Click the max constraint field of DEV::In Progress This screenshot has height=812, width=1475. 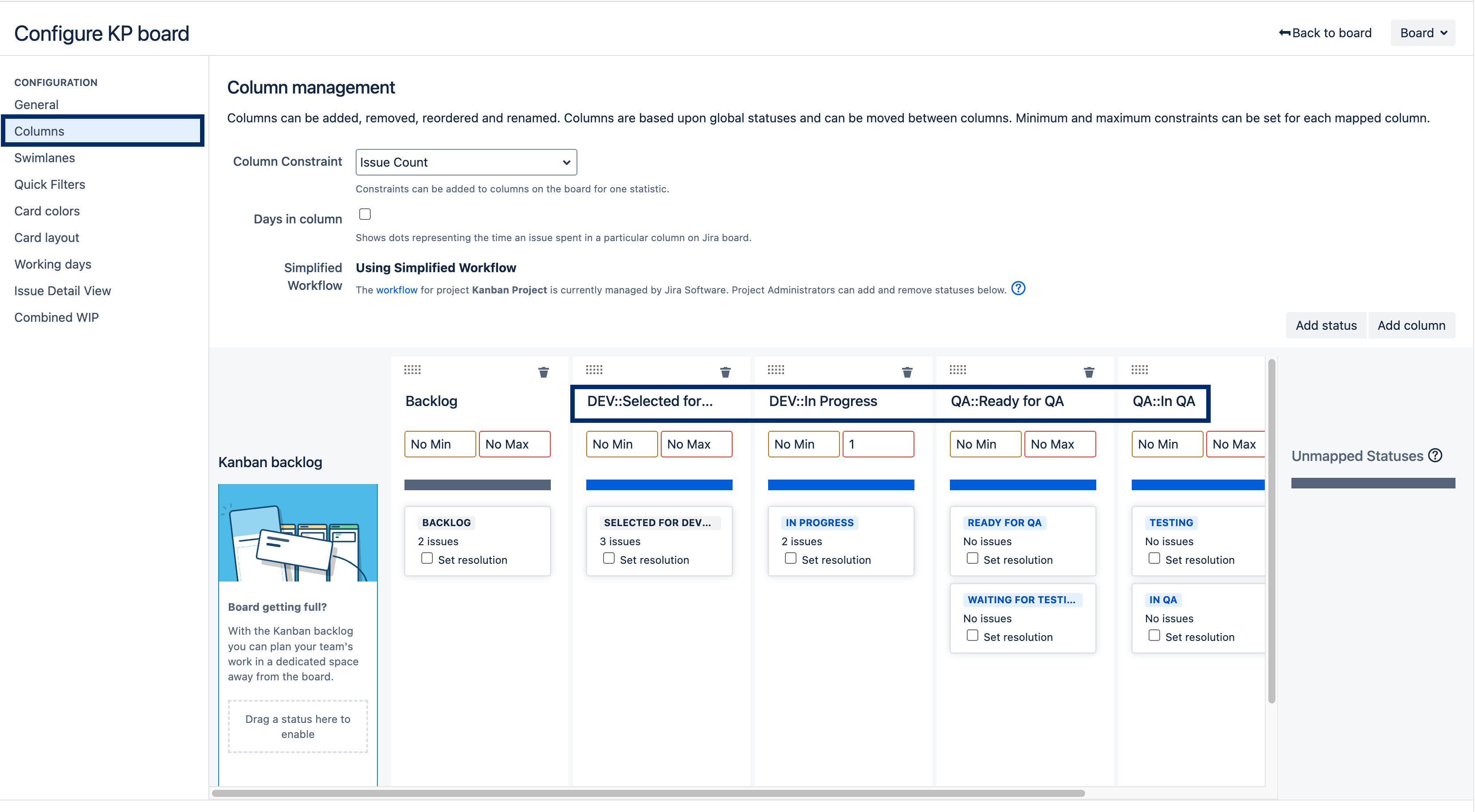pos(879,445)
